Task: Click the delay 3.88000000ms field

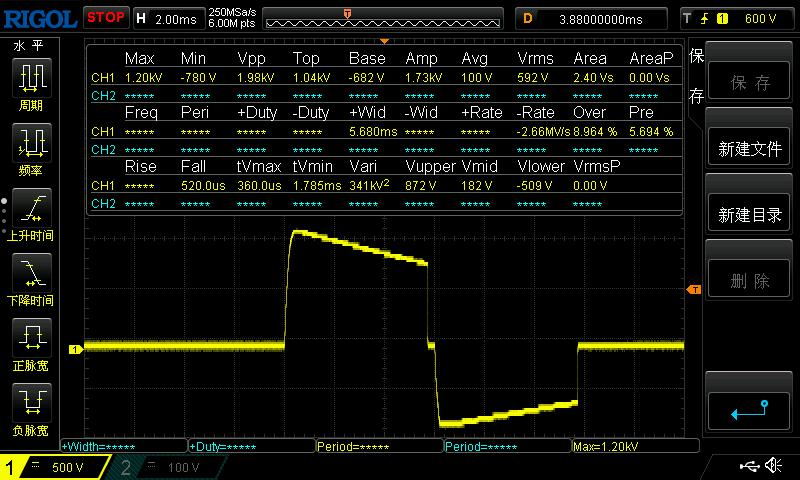Action: pyautogui.click(x=591, y=19)
